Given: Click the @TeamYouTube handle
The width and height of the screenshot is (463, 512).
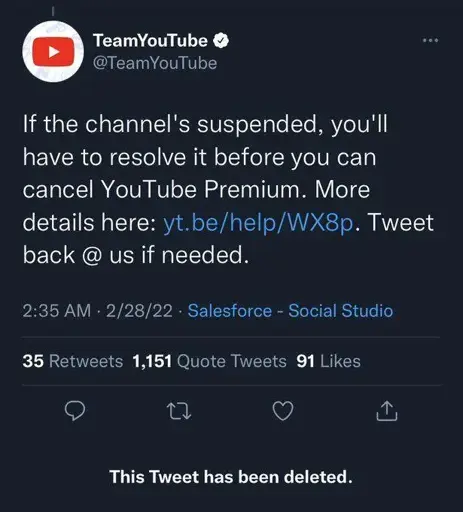Looking at the screenshot, I should (x=155, y=63).
